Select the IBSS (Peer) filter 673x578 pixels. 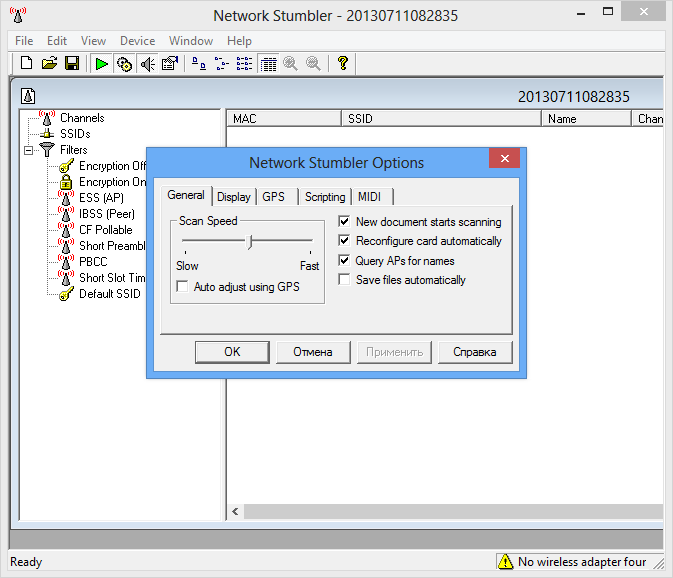click(x=107, y=214)
